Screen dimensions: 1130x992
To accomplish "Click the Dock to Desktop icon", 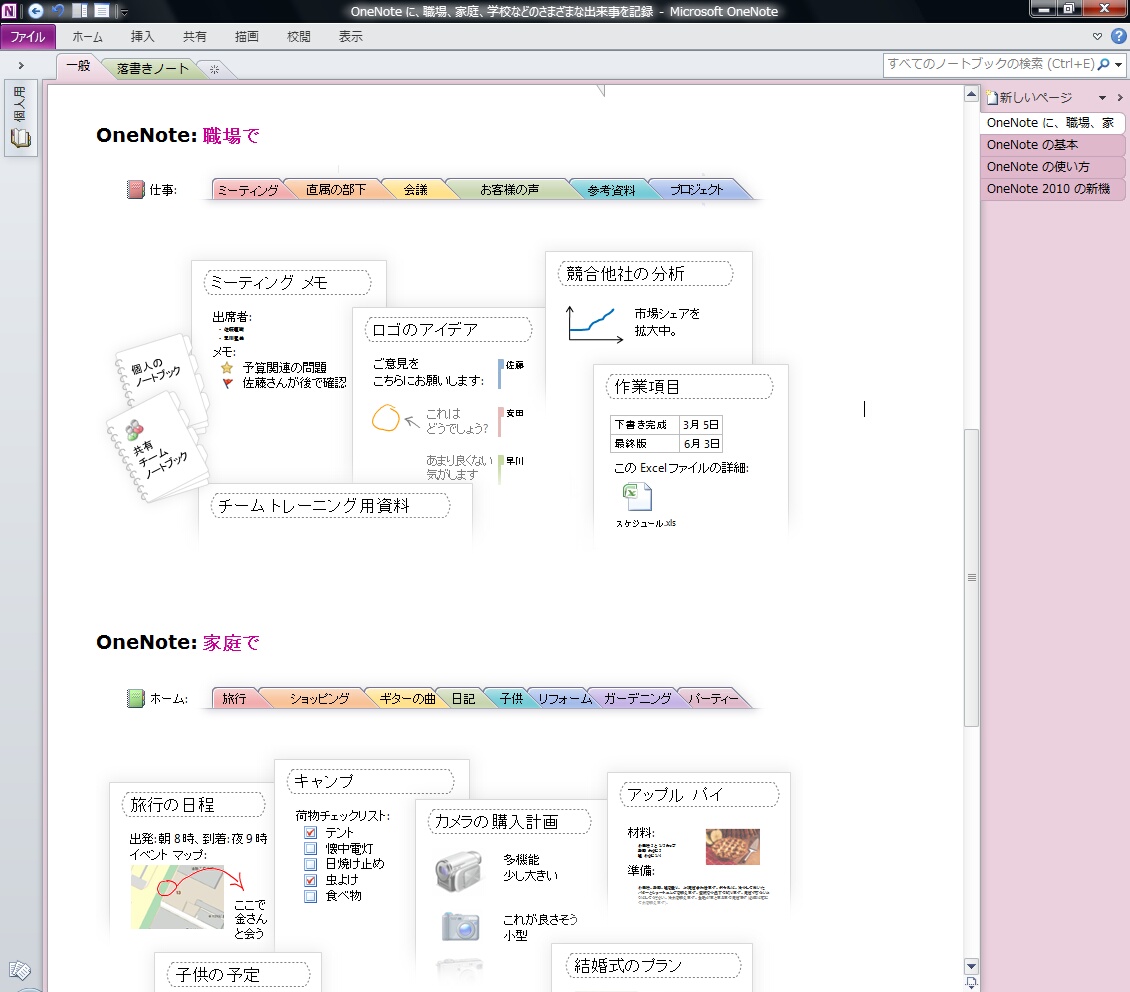I will (x=80, y=11).
